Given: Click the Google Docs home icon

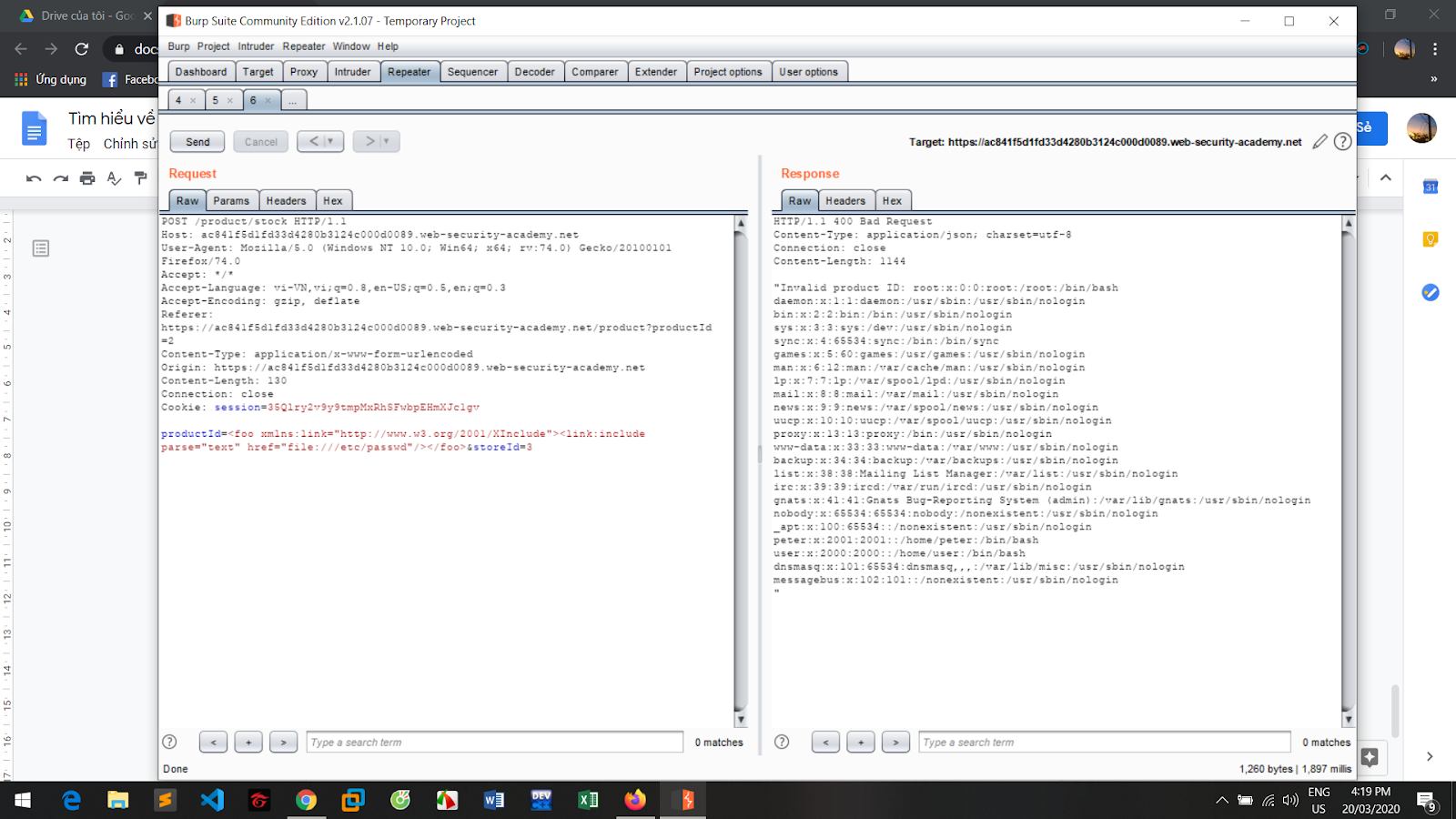Looking at the screenshot, I should click(x=34, y=128).
